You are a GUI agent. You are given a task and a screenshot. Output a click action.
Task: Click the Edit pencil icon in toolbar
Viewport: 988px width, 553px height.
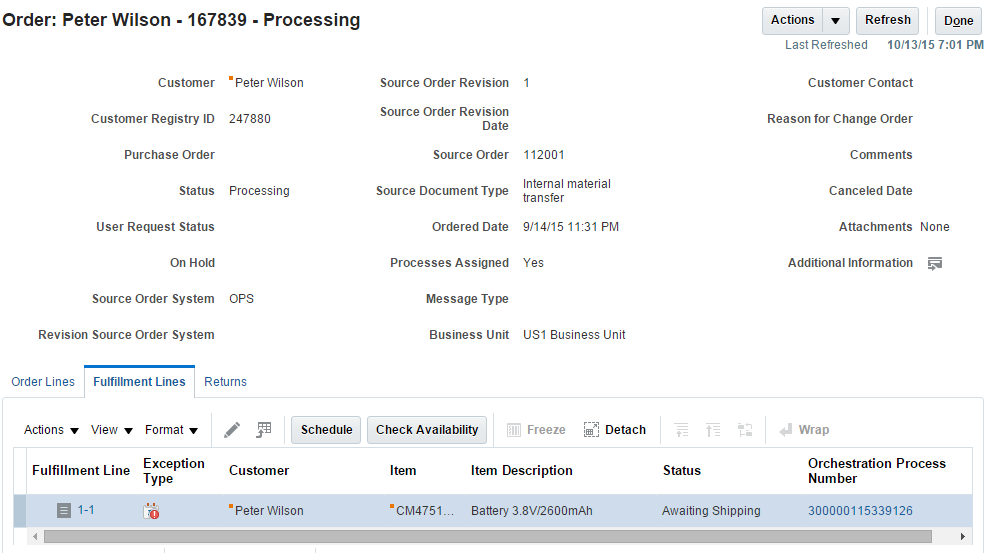click(x=232, y=430)
